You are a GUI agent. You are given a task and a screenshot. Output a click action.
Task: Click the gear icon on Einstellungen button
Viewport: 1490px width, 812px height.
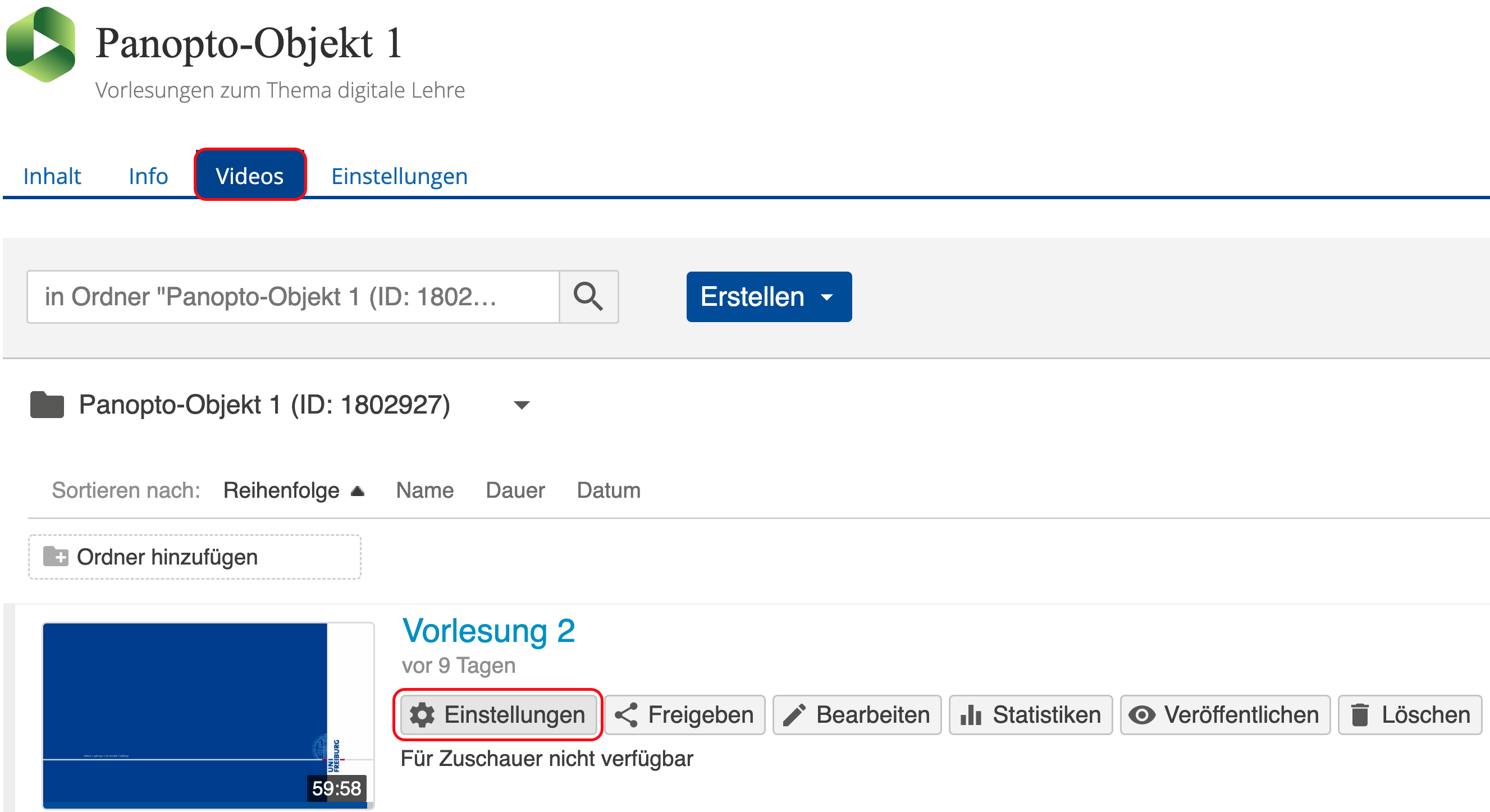pos(422,715)
